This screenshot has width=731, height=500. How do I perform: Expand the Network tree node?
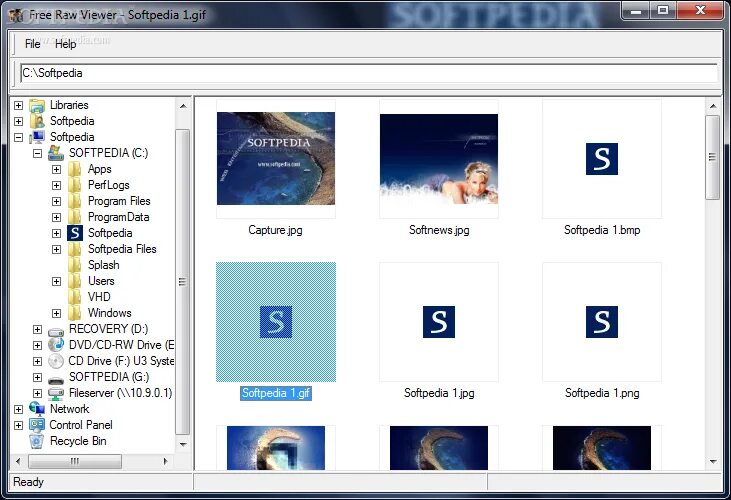[18, 409]
